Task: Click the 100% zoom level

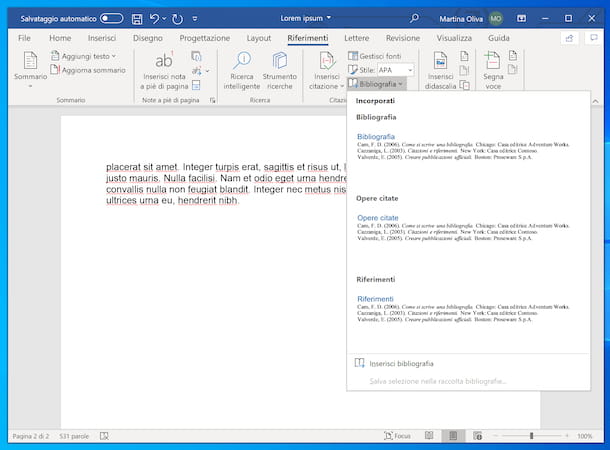Action: click(584, 436)
